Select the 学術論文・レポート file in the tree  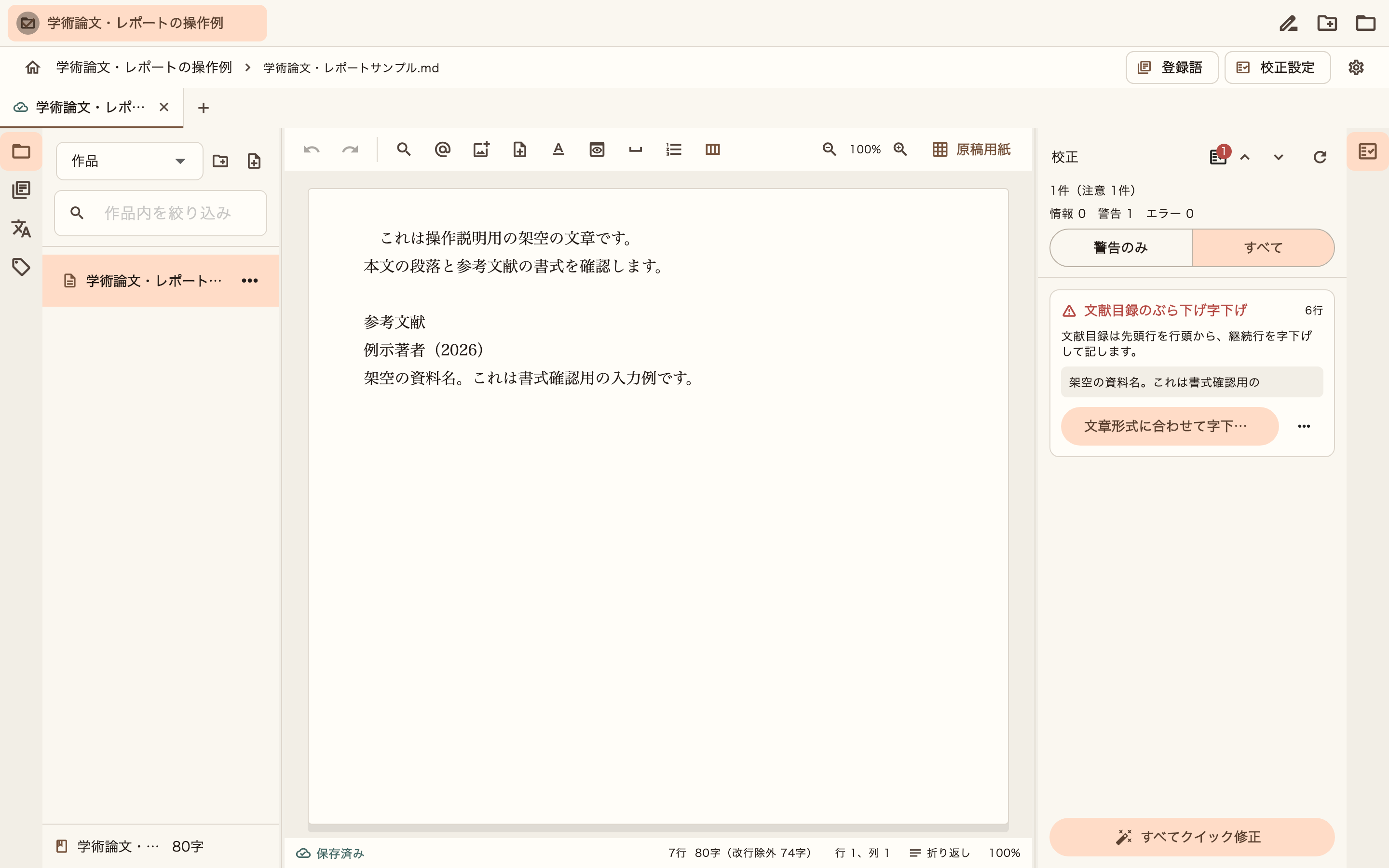coord(160,281)
